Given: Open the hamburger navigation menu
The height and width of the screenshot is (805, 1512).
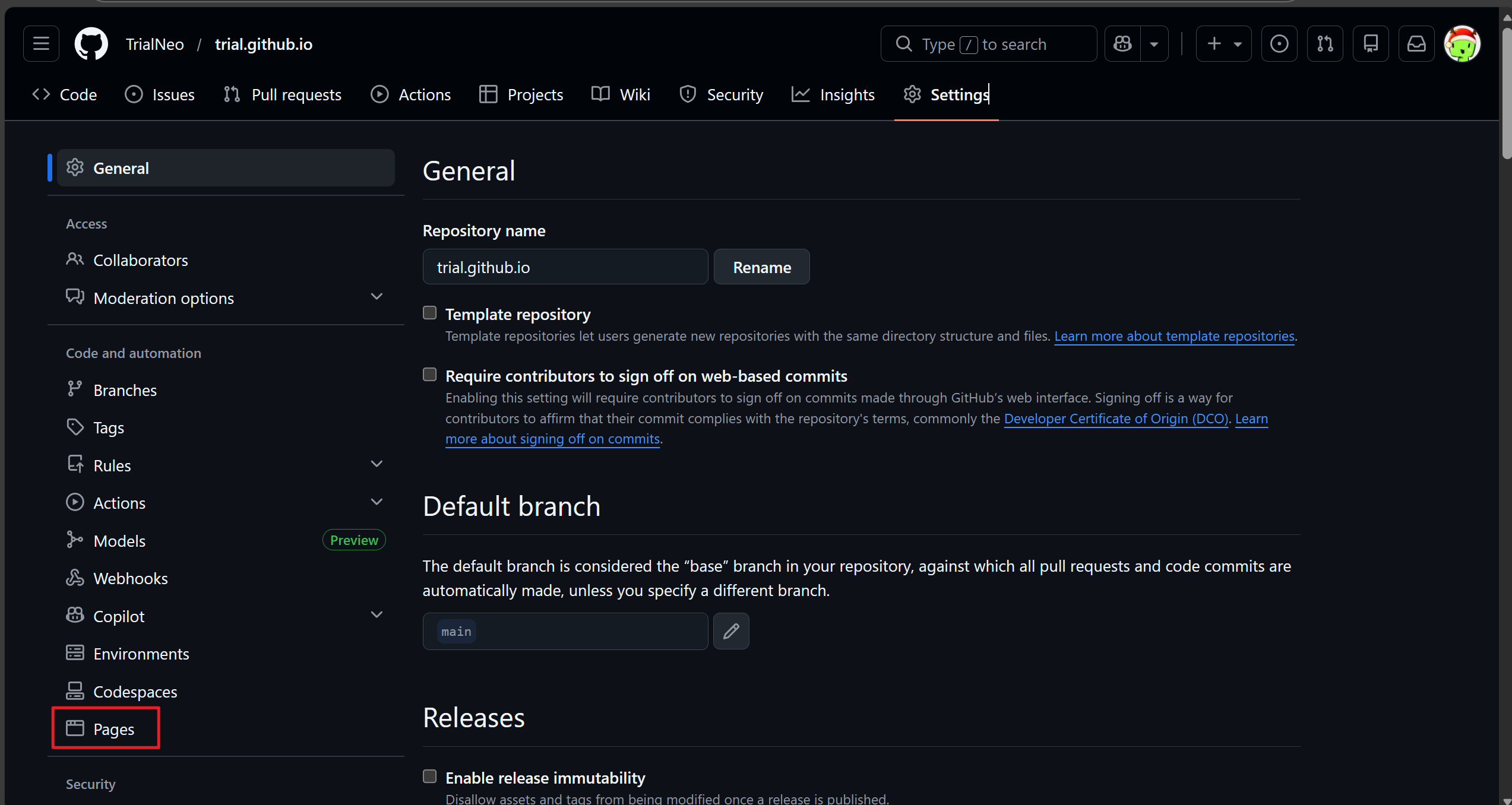Looking at the screenshot, I should click(41, 43).
